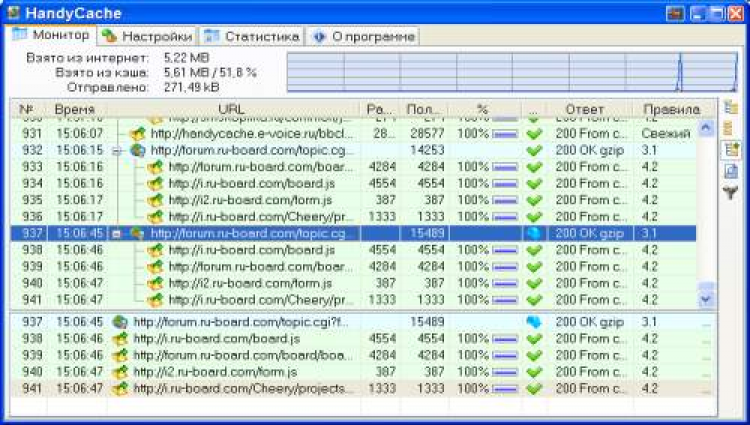
Task: Open the Настройки tab
Action: [147, 36]
